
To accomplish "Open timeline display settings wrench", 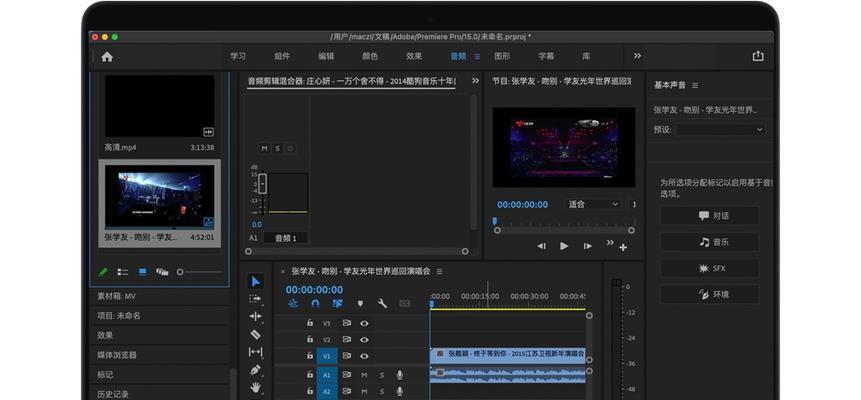I will (382, 303).
